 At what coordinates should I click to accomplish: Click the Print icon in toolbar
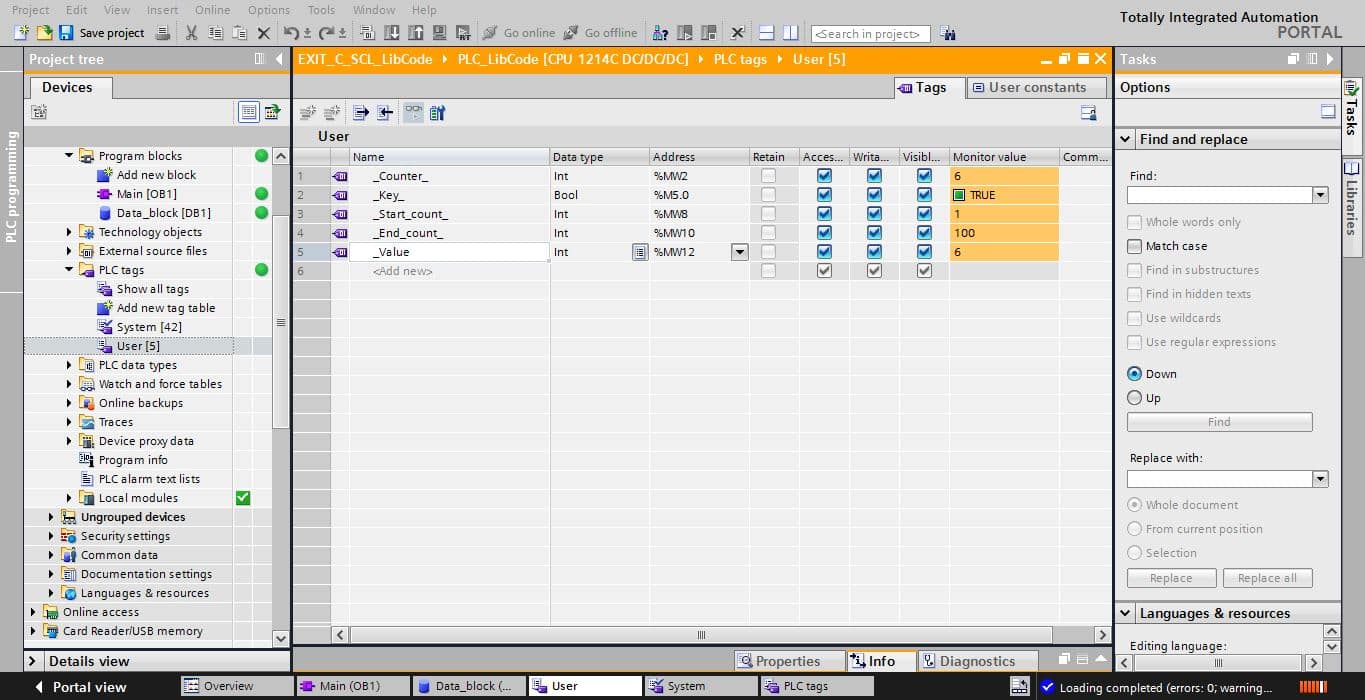coord(163,33)
